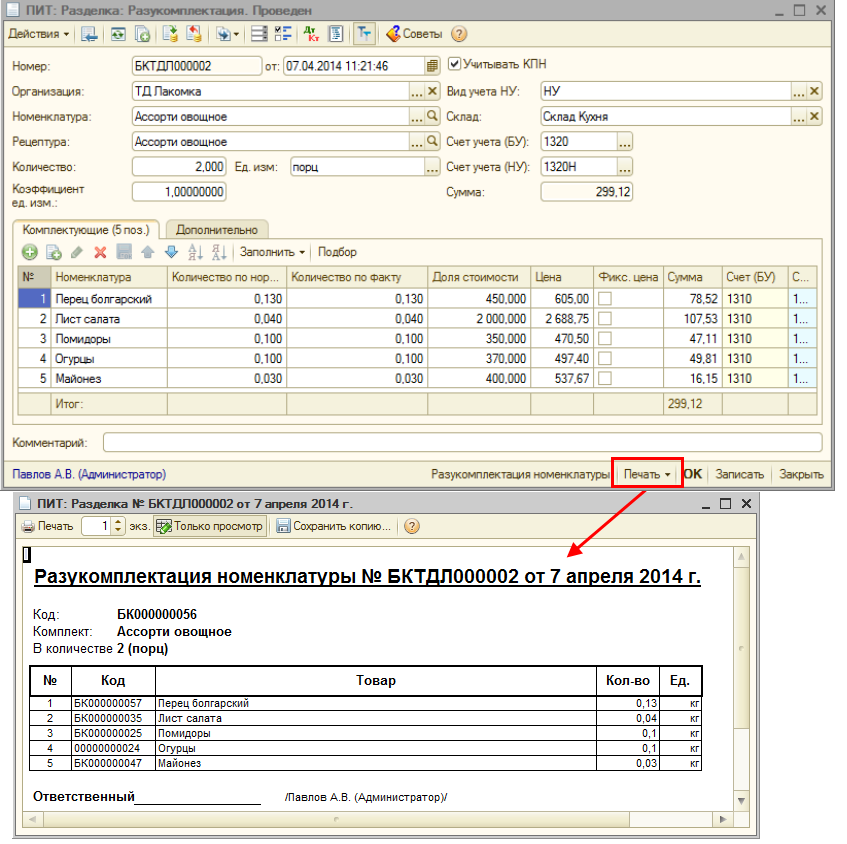Toggle the Учитывать КПН checkbox
The height and width of the screenshot is (844, 847).
point(455,64)
